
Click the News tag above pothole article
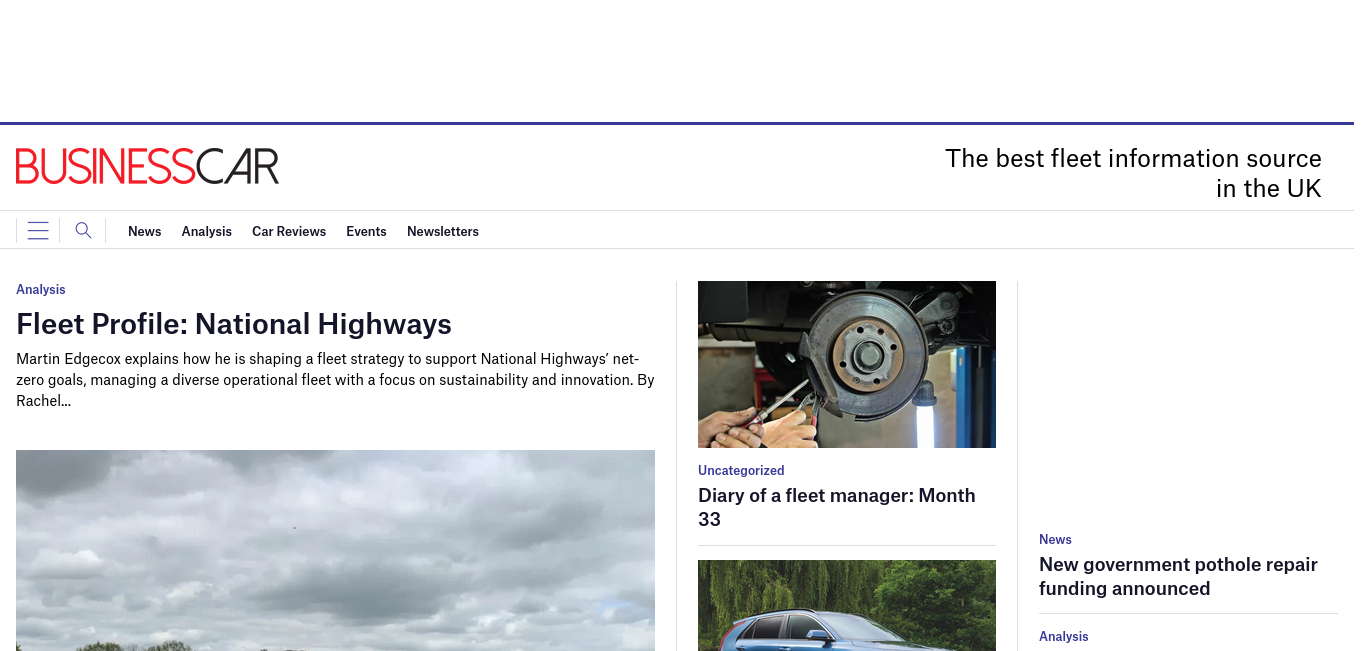[x=1055, y=539]
